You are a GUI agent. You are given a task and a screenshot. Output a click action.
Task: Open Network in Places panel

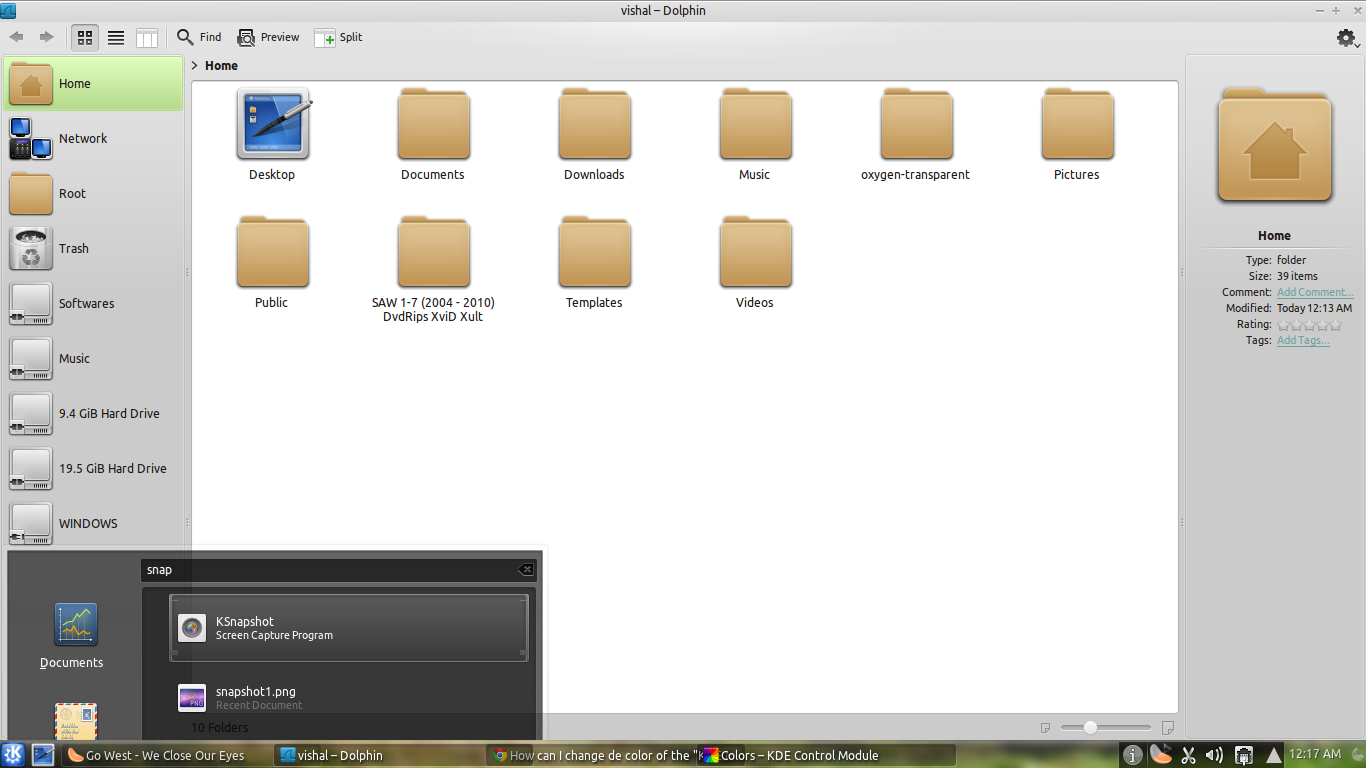click(x=94, y=138)
